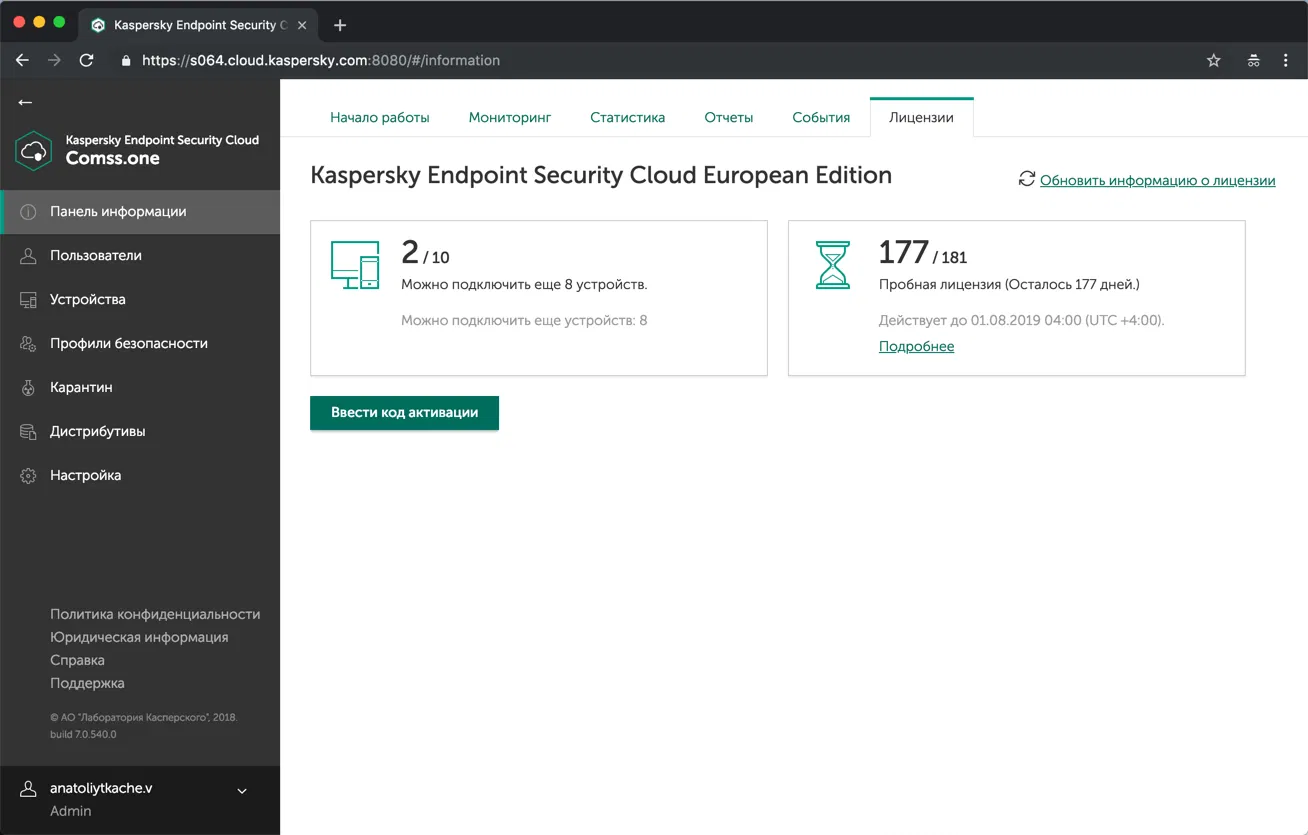This screenshot has width=1308, height=835.
Task: Select Профили безопасности in the sidebar
Action: pyautogui.click(x=128, y=343)
